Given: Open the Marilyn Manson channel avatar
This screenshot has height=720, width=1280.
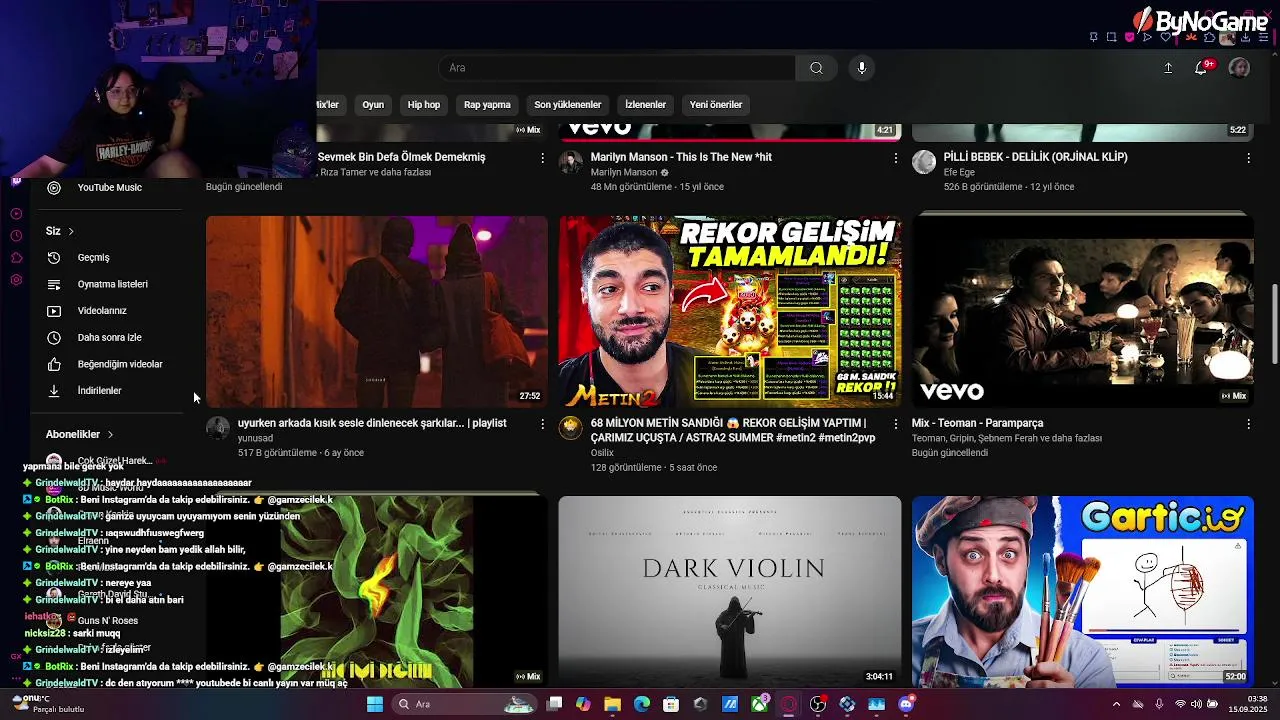Looking at the screenshot, I should click(x=571, y=162).
